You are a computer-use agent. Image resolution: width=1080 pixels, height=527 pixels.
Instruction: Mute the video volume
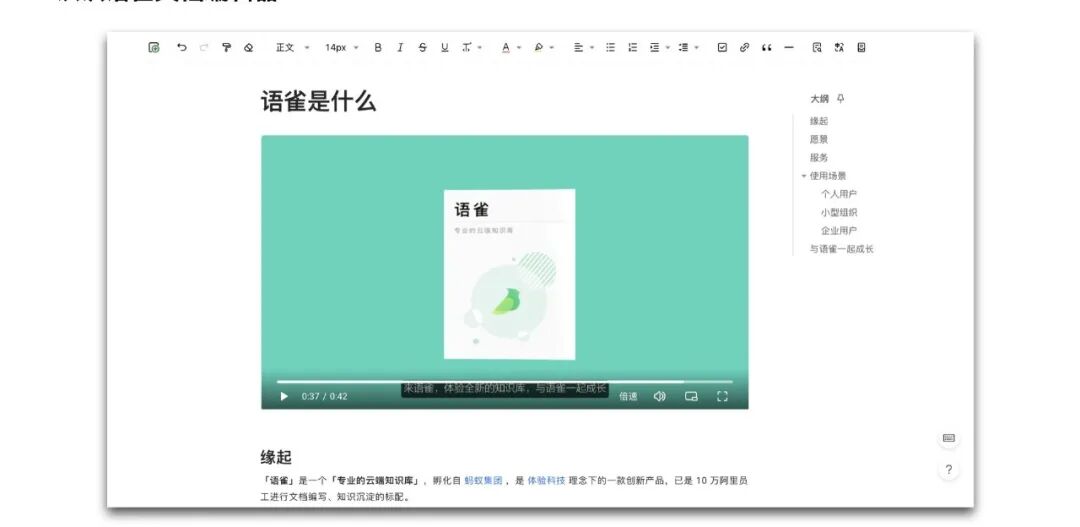click(659, 396)
